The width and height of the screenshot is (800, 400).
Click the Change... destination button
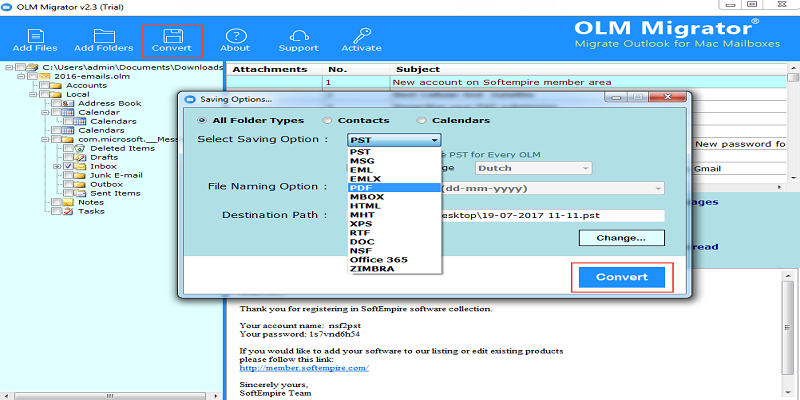click(x=621, y=238)
